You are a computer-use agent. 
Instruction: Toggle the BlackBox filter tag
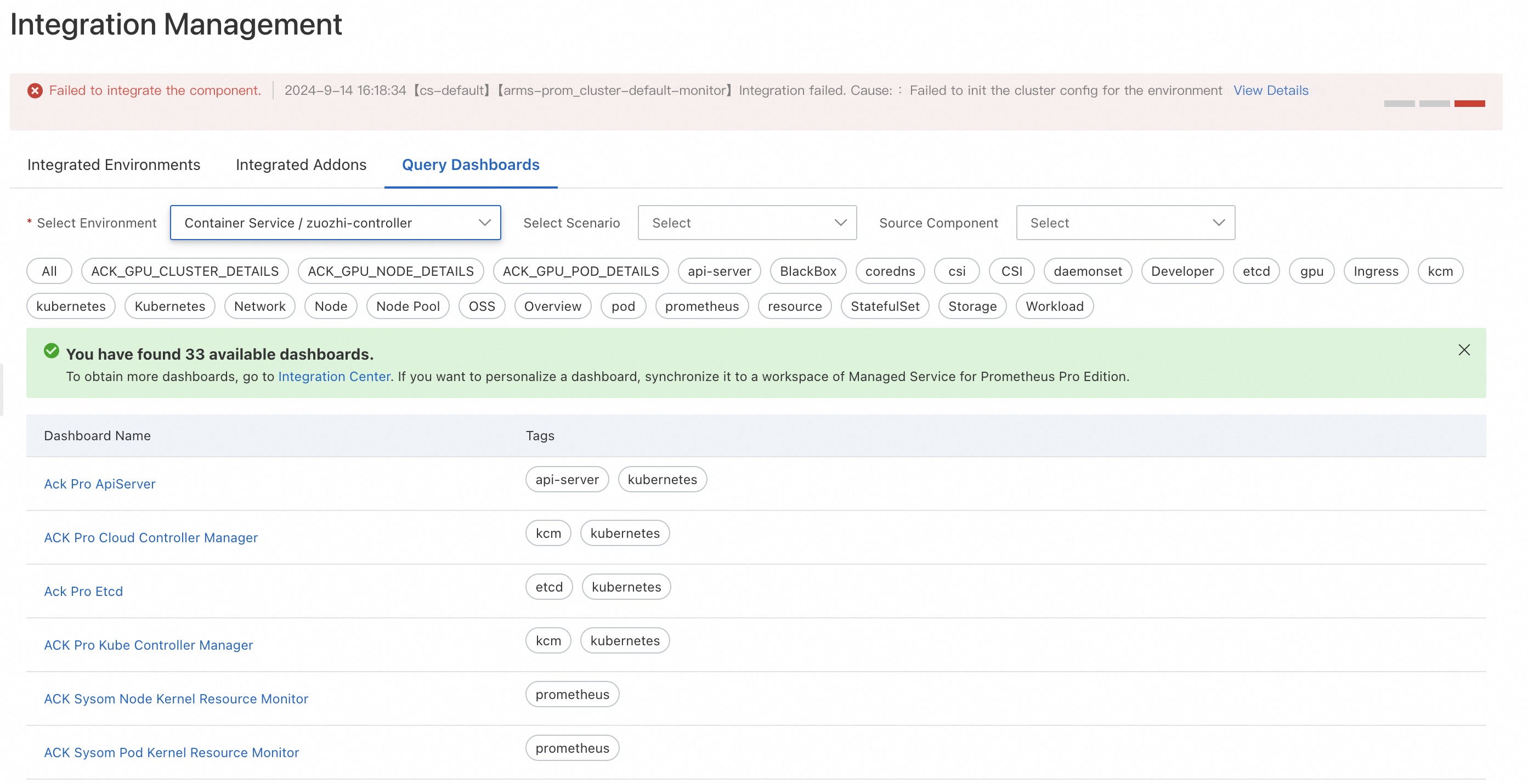coord(807,271)
